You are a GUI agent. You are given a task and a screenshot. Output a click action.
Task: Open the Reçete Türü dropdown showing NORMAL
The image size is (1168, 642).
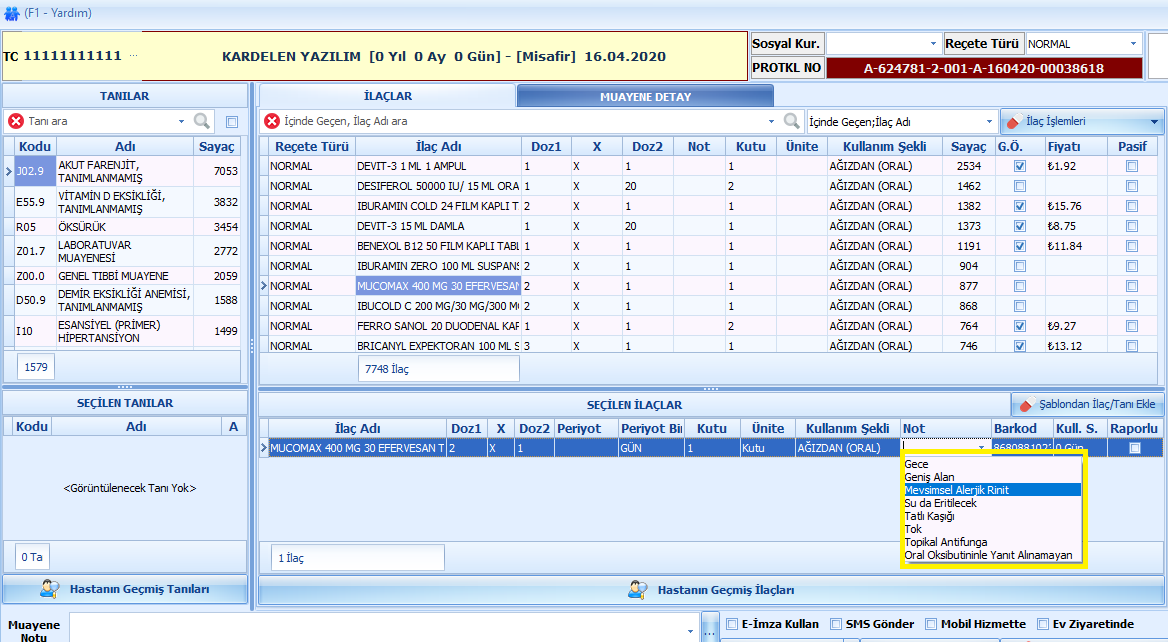tap(1134, 44)
